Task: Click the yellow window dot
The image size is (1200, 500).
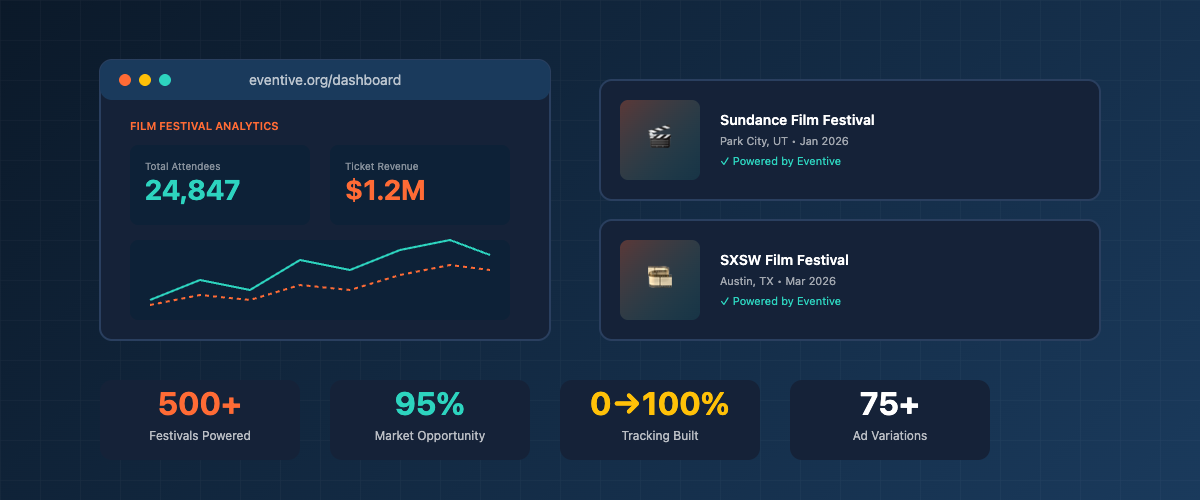Action: coord(145,80)
